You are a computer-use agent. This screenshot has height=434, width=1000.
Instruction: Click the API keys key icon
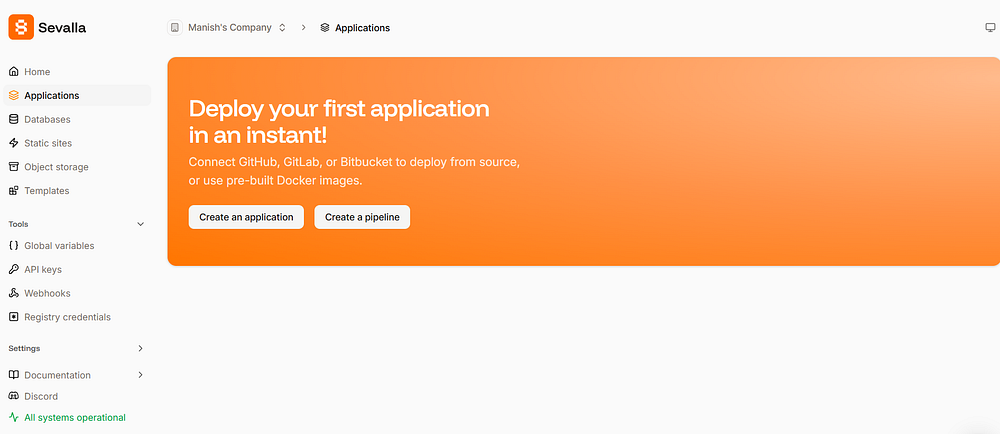[14, 269]
